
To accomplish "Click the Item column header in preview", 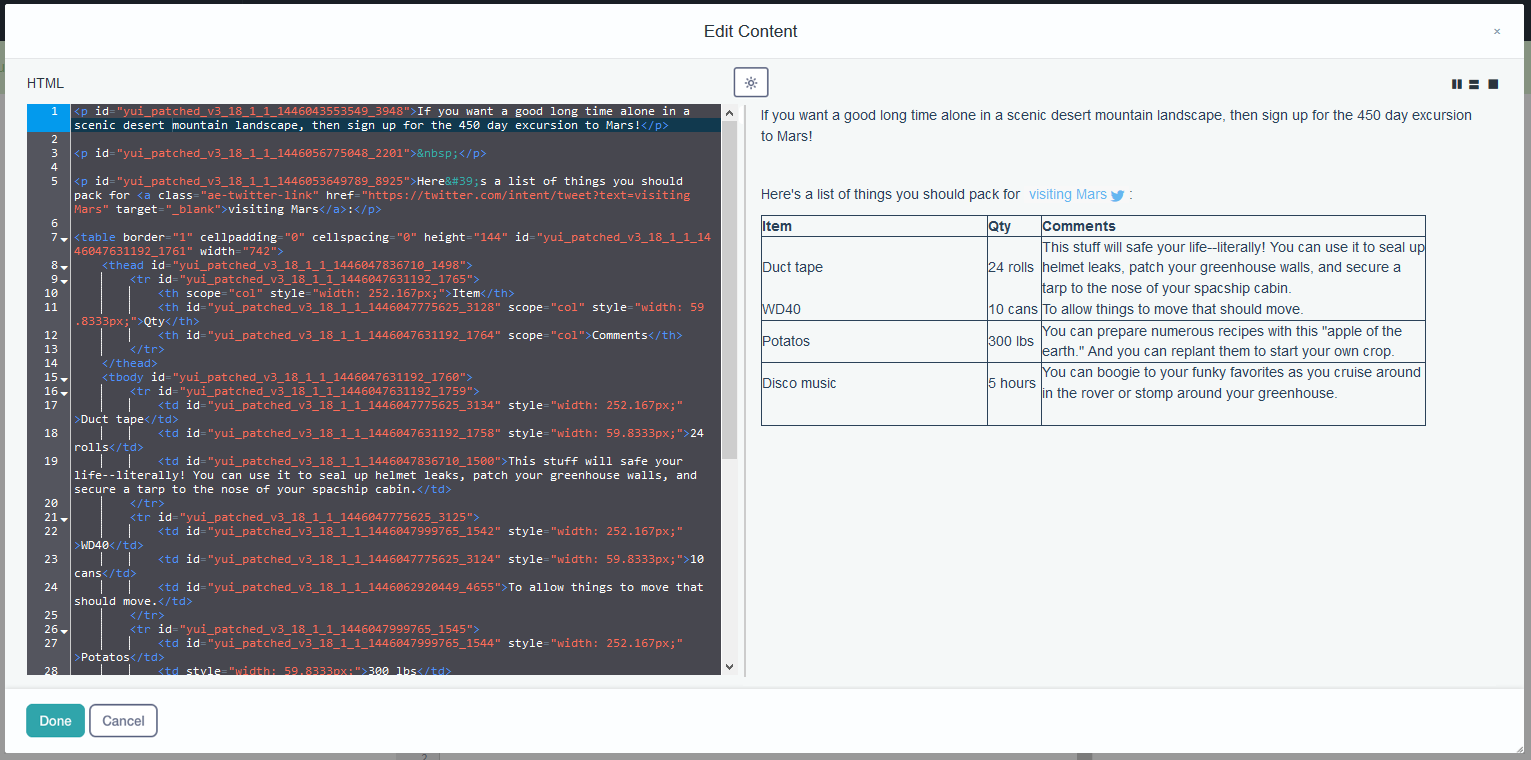I will click(874, 226).
